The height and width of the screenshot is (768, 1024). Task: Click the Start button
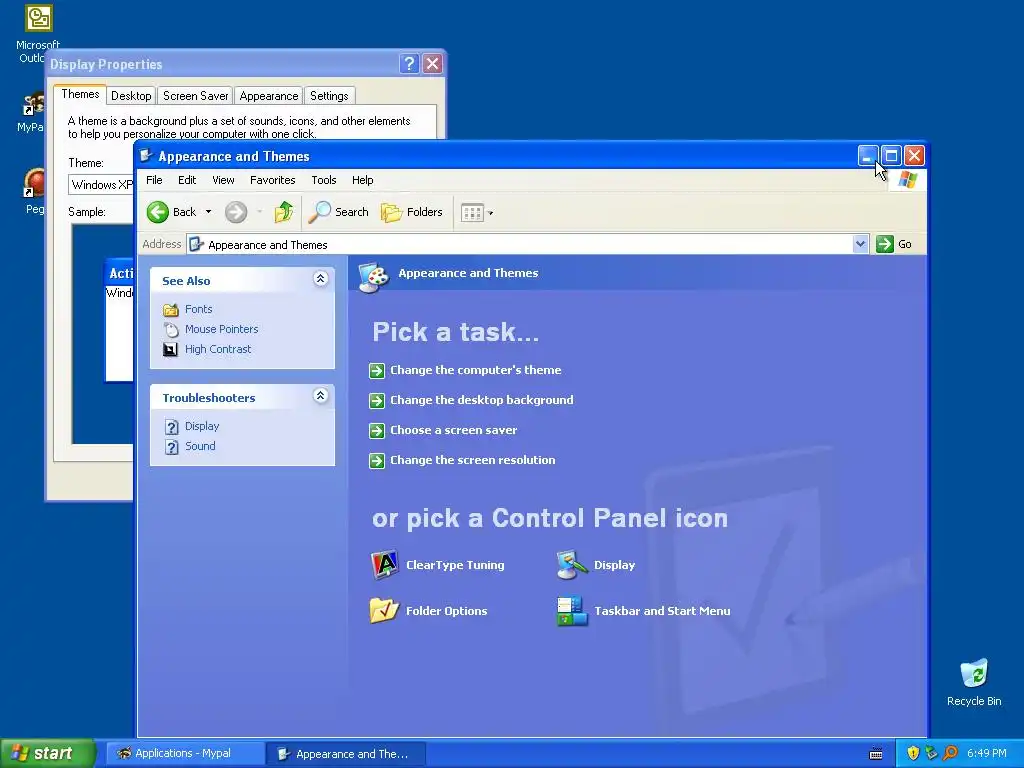click(48, 753)
